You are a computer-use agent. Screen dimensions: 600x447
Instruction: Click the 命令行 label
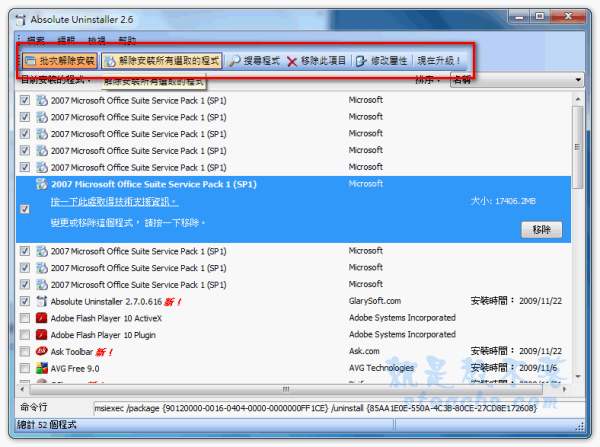(34, 407)
